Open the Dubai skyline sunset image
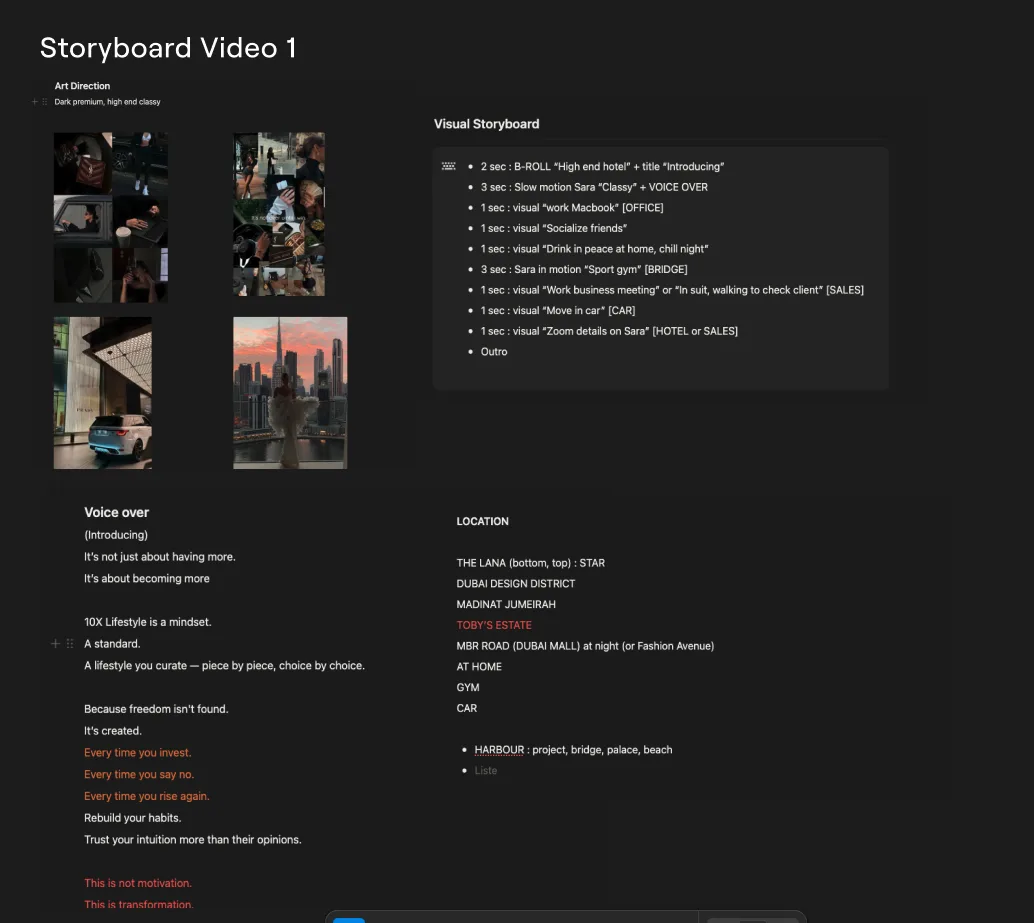The image size is (1034, 923). click(x=290, y=393)
